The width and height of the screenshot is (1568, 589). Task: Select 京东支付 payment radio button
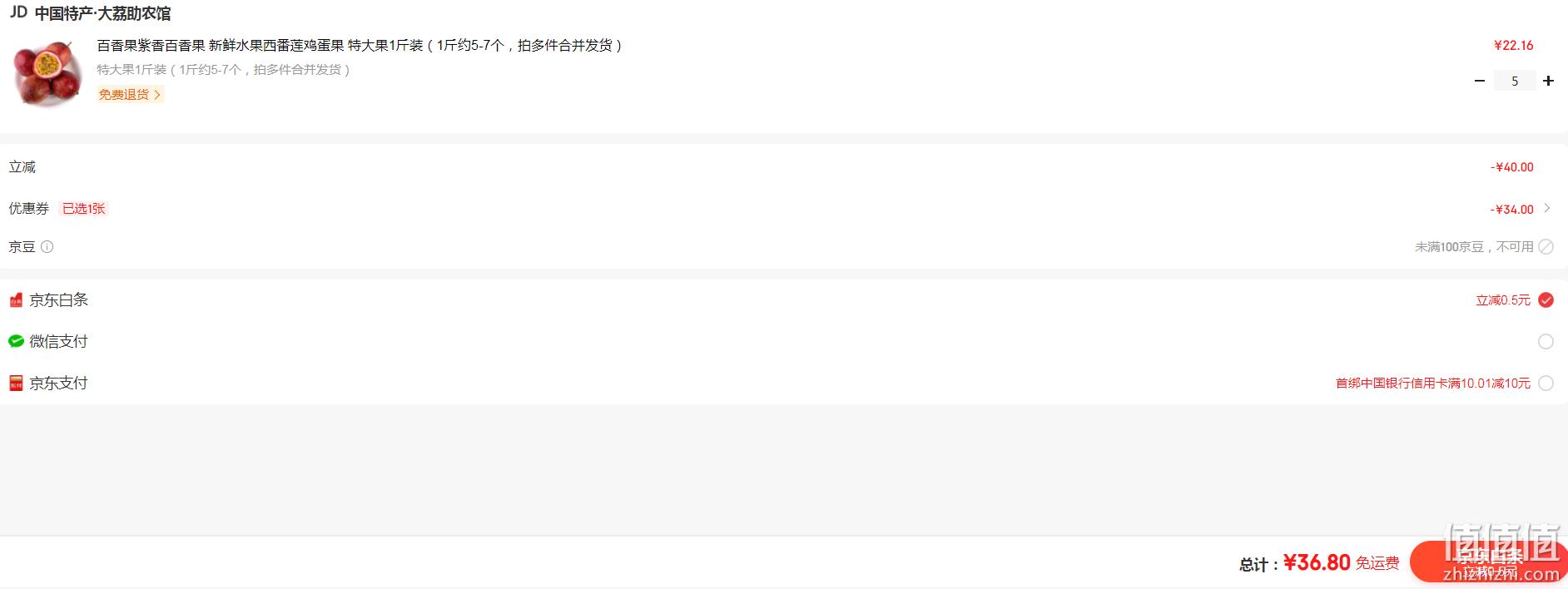[x=1546, y=383]
